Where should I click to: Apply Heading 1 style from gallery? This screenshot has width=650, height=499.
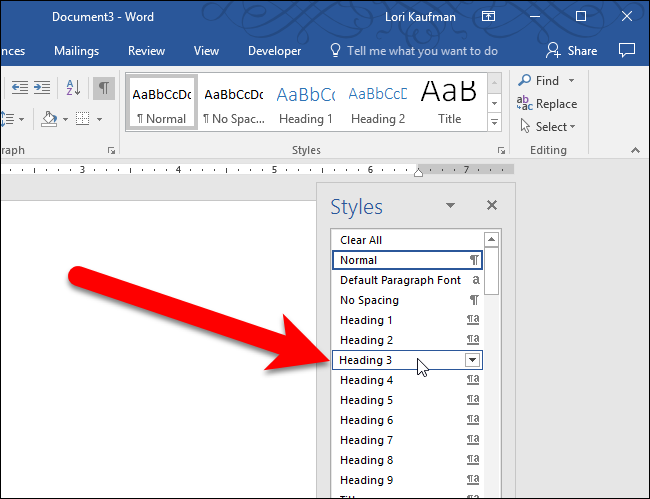coord(306,103)
